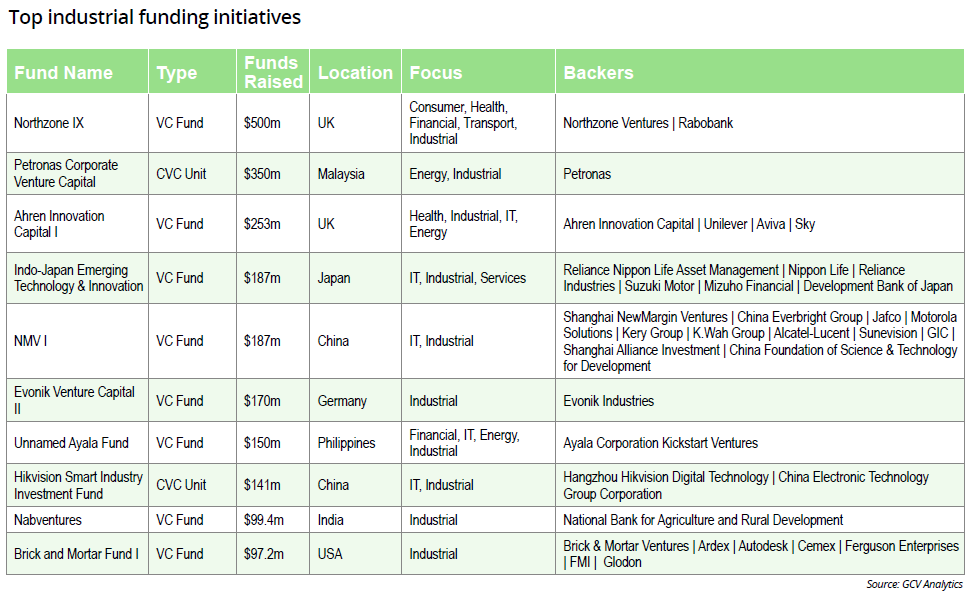Click the Fund Name column header
Screen dimensions: 973x597
pos(63,73)
